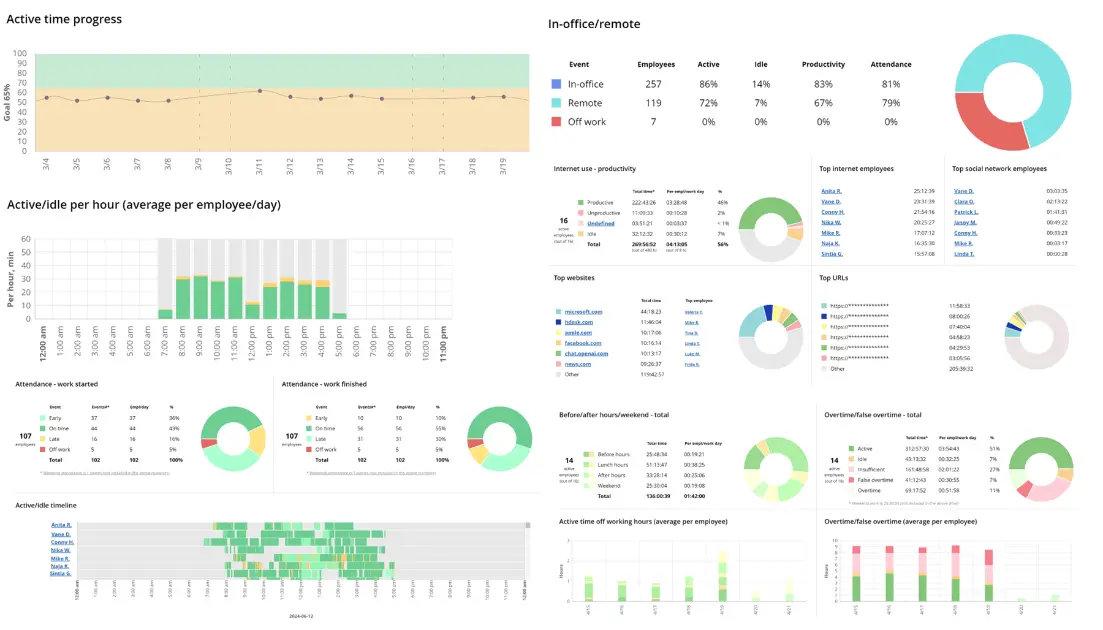1103x630 pixels.
Task: Click the Off work red legend marker
Action: point(556,121)
